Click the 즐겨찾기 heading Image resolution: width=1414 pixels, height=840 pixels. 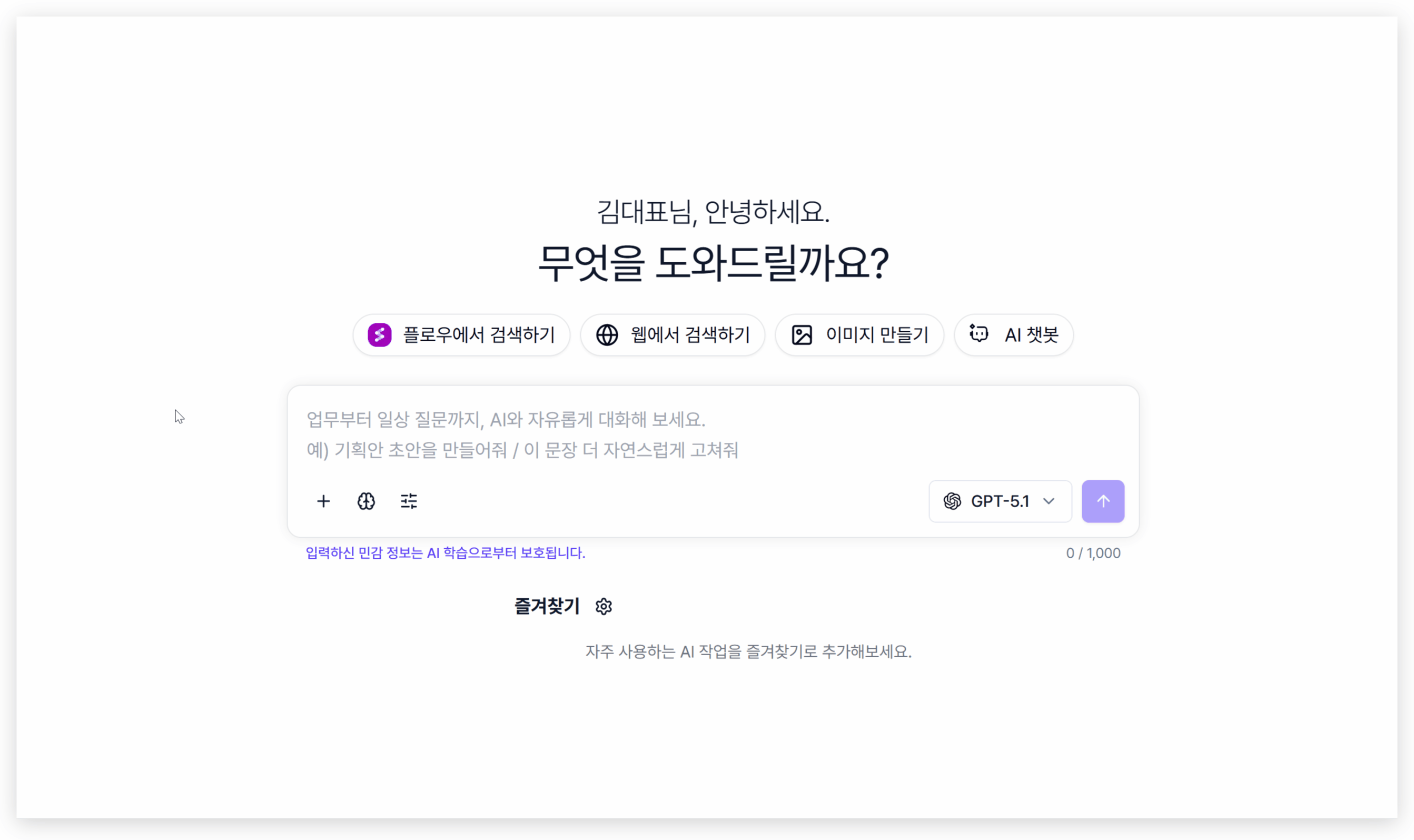pos(547,606)
